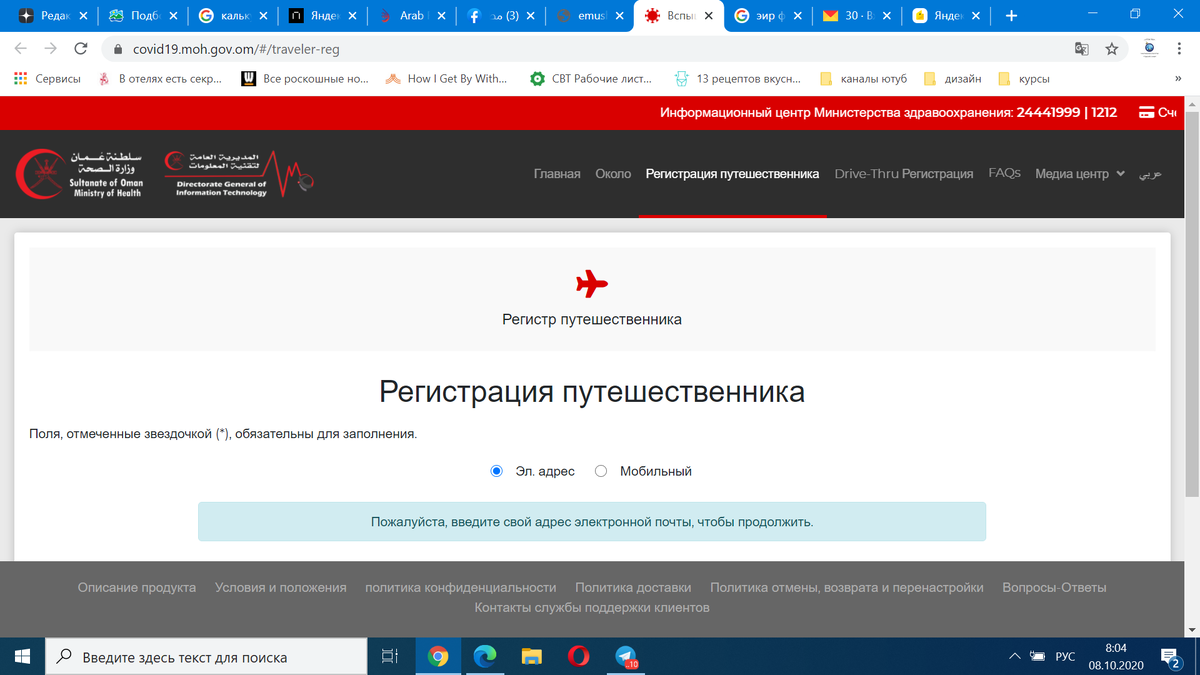The height and width of the screenshot is (675, 1200).
Task: Click the translate page icon
Action: (x=1081, y=48)
